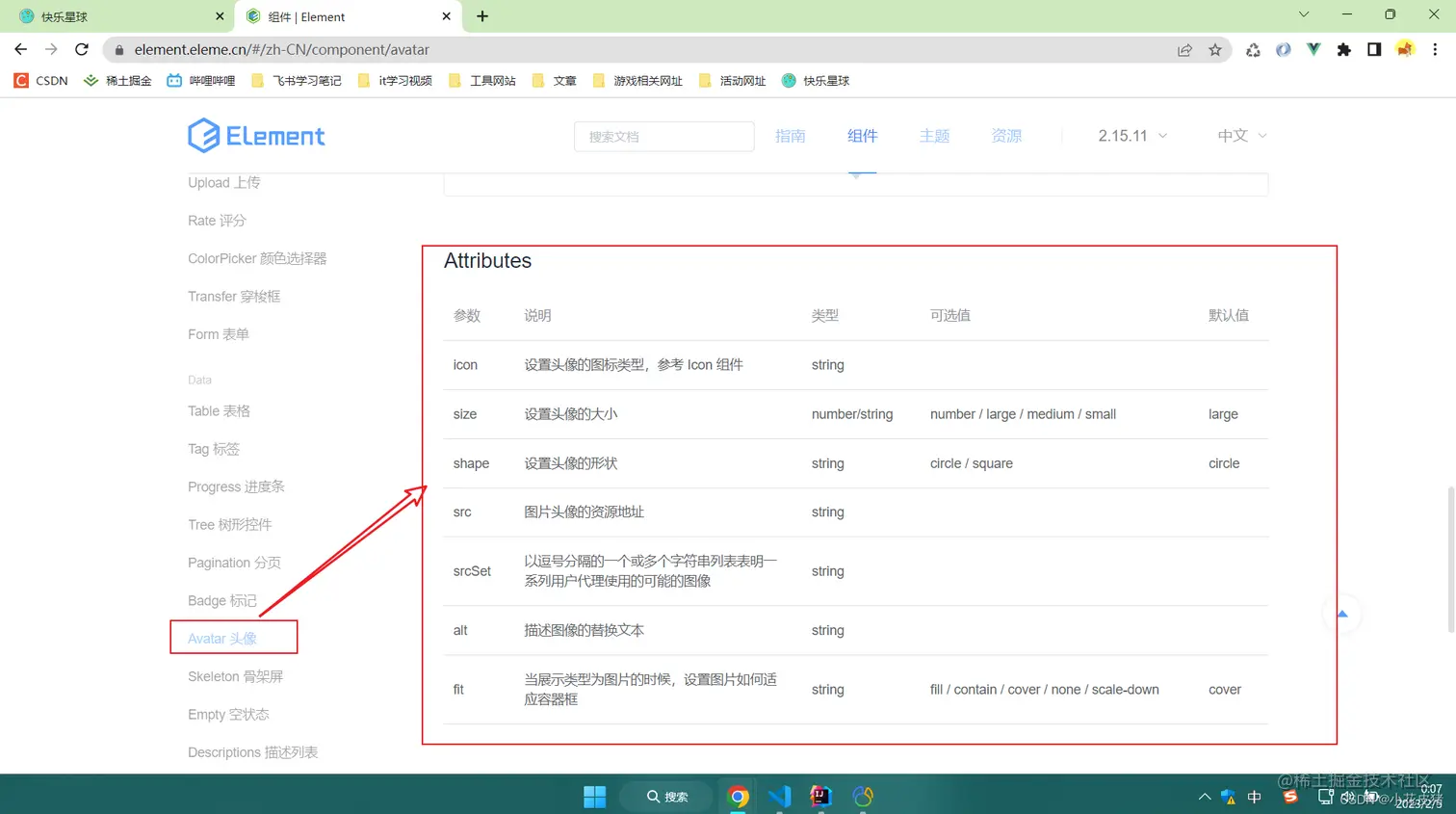Screen dimensions: 1456x814
Task: Open a new browser tab
Action: [482, 16]
